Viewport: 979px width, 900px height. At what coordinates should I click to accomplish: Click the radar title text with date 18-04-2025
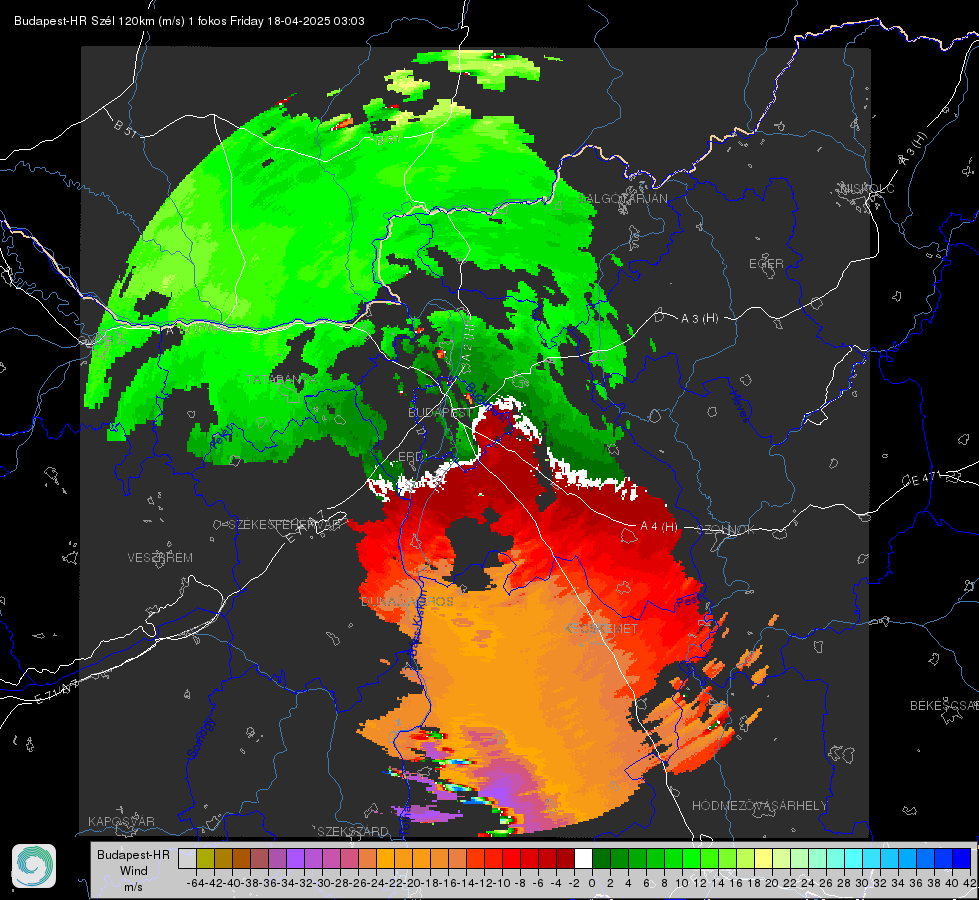[x=189, y=21]
